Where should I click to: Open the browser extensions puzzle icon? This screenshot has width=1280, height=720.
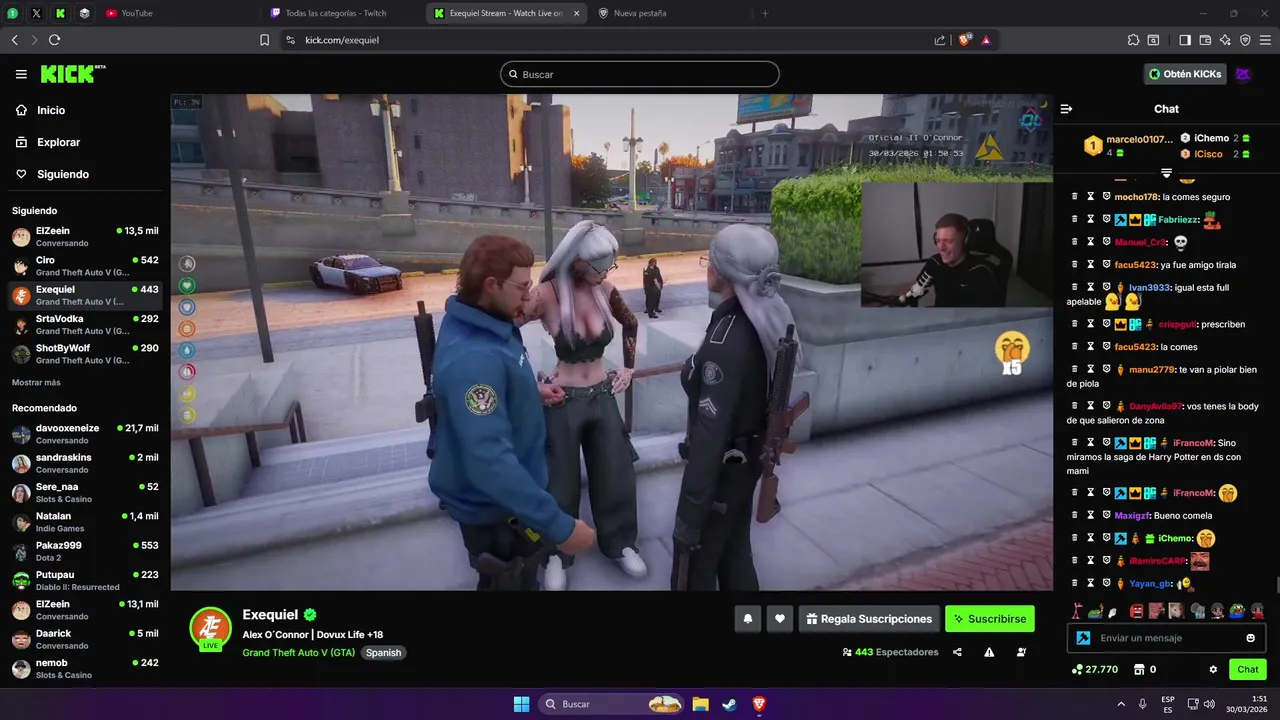[1133, 40]
